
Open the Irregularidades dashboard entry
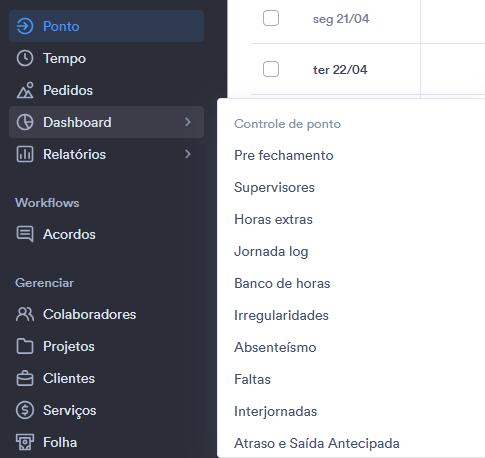[281, 316]
